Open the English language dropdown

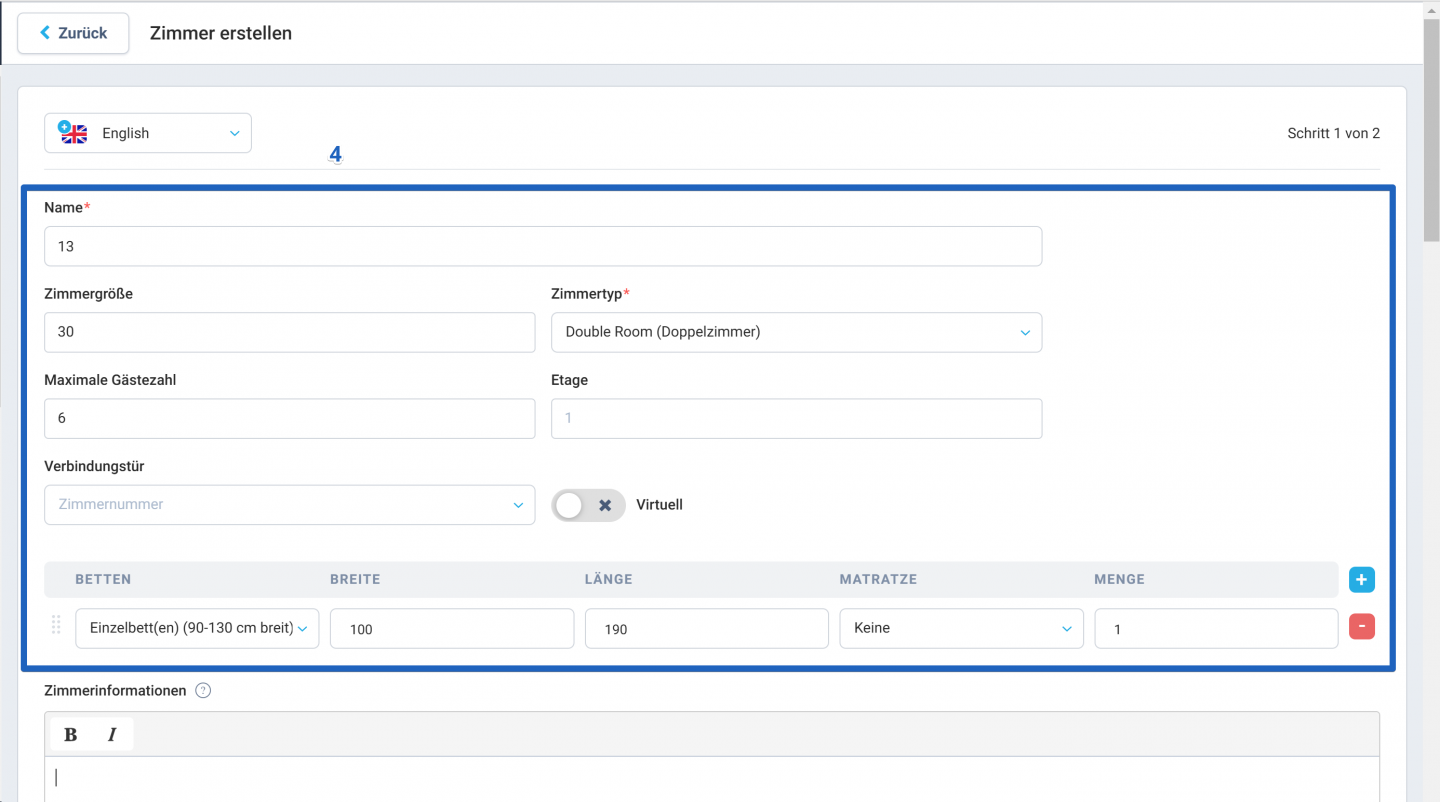point(148,133)
